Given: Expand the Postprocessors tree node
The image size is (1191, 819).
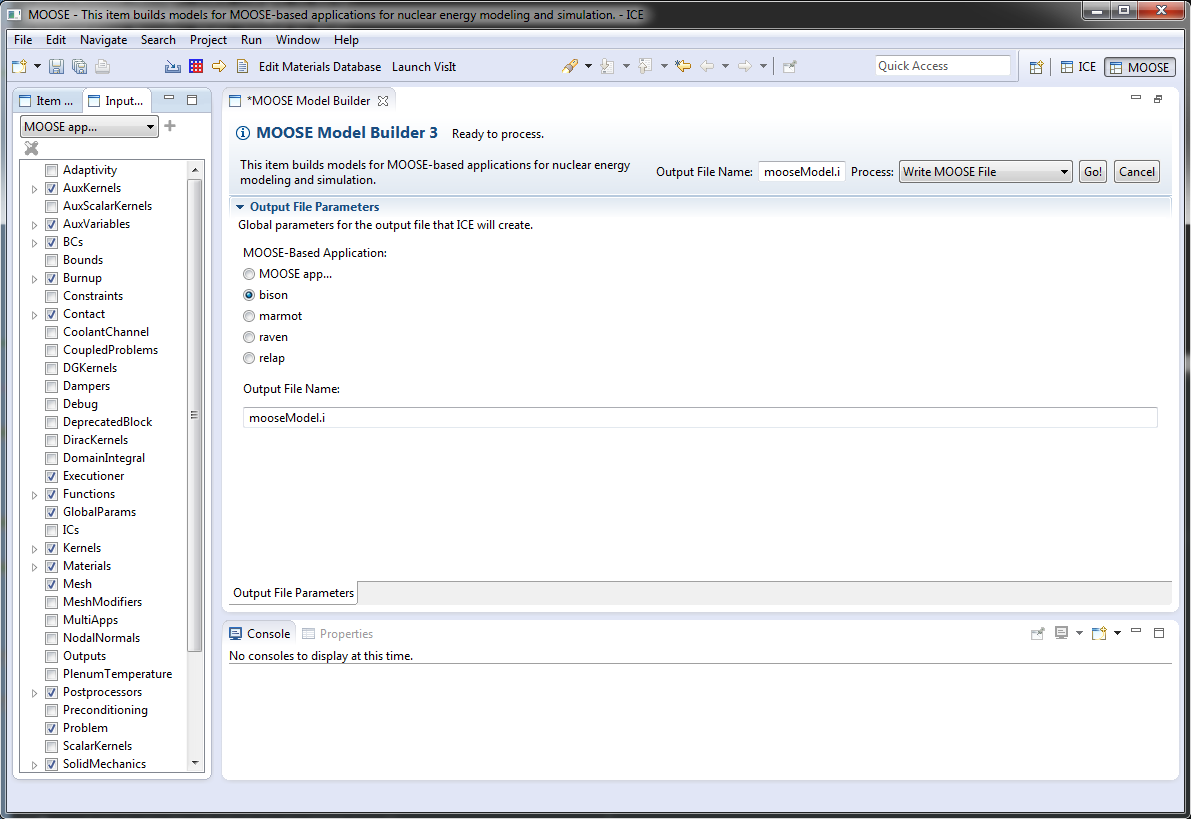Looking at the screenshot, I should [34, 693].
